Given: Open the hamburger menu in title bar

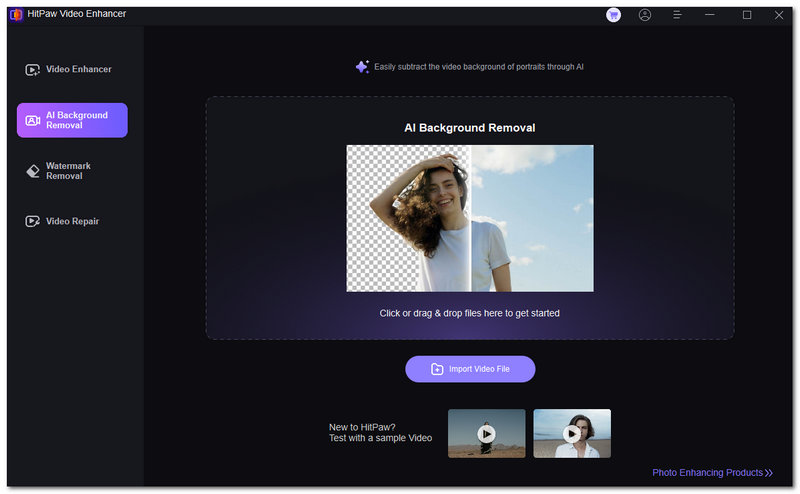Looking at the screenshot, I should click(677, 15).
